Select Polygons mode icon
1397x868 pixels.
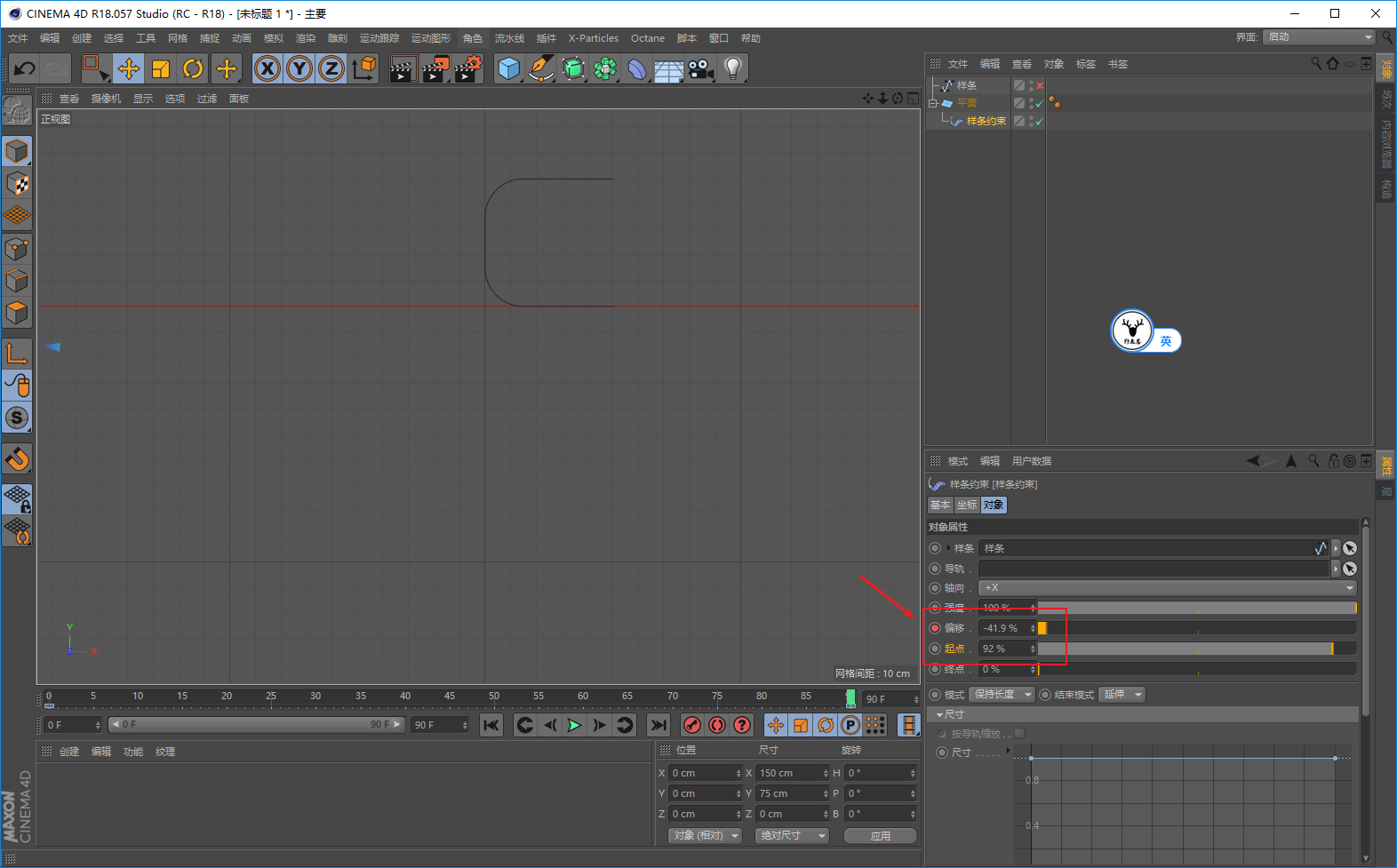coord(17,313)
